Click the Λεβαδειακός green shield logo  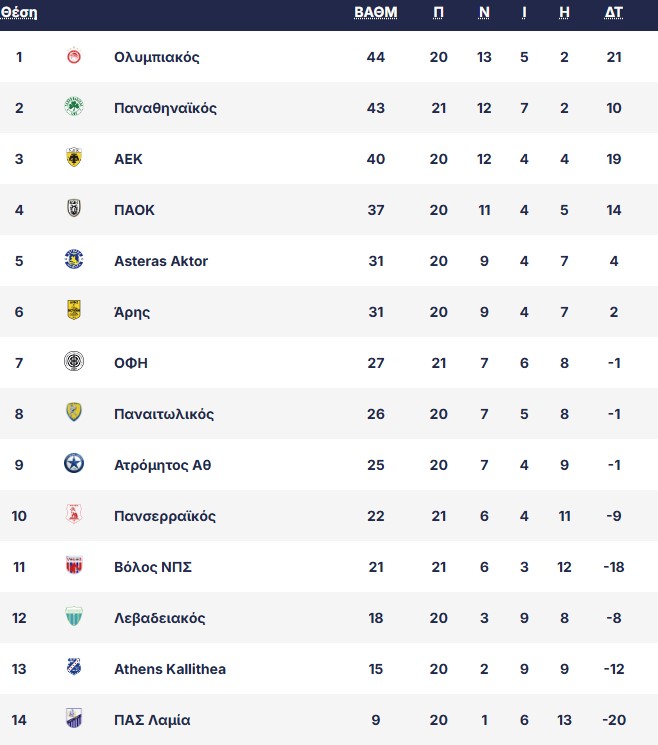(74, 616)
